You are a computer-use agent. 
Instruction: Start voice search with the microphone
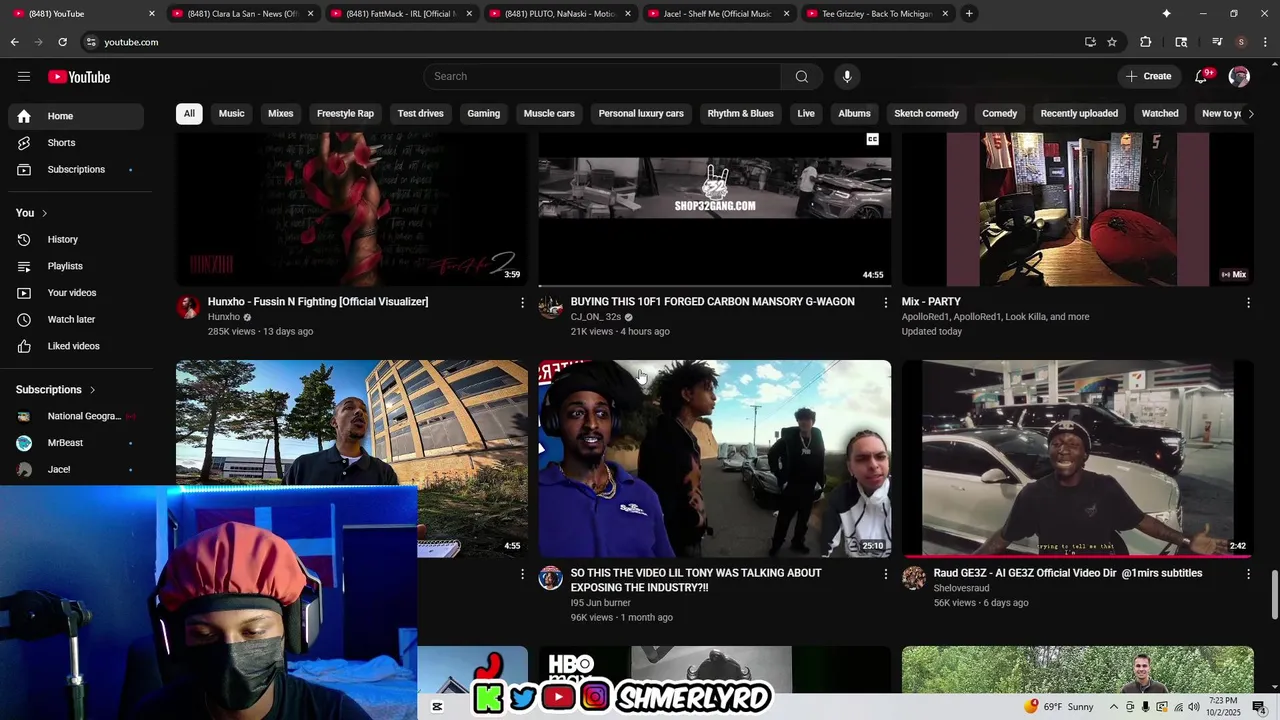(x=847, y=77)
